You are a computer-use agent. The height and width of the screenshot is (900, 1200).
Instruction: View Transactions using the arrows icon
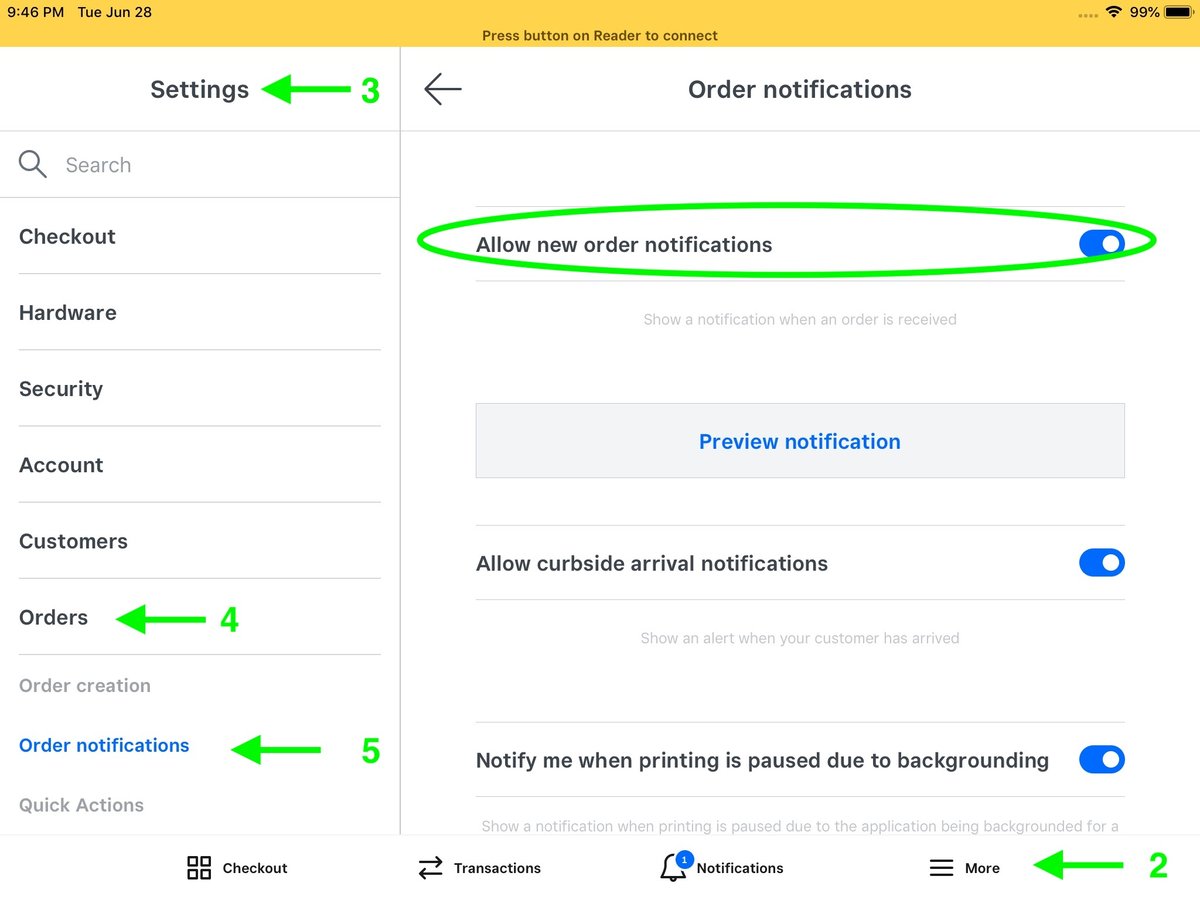coord(478,868)
